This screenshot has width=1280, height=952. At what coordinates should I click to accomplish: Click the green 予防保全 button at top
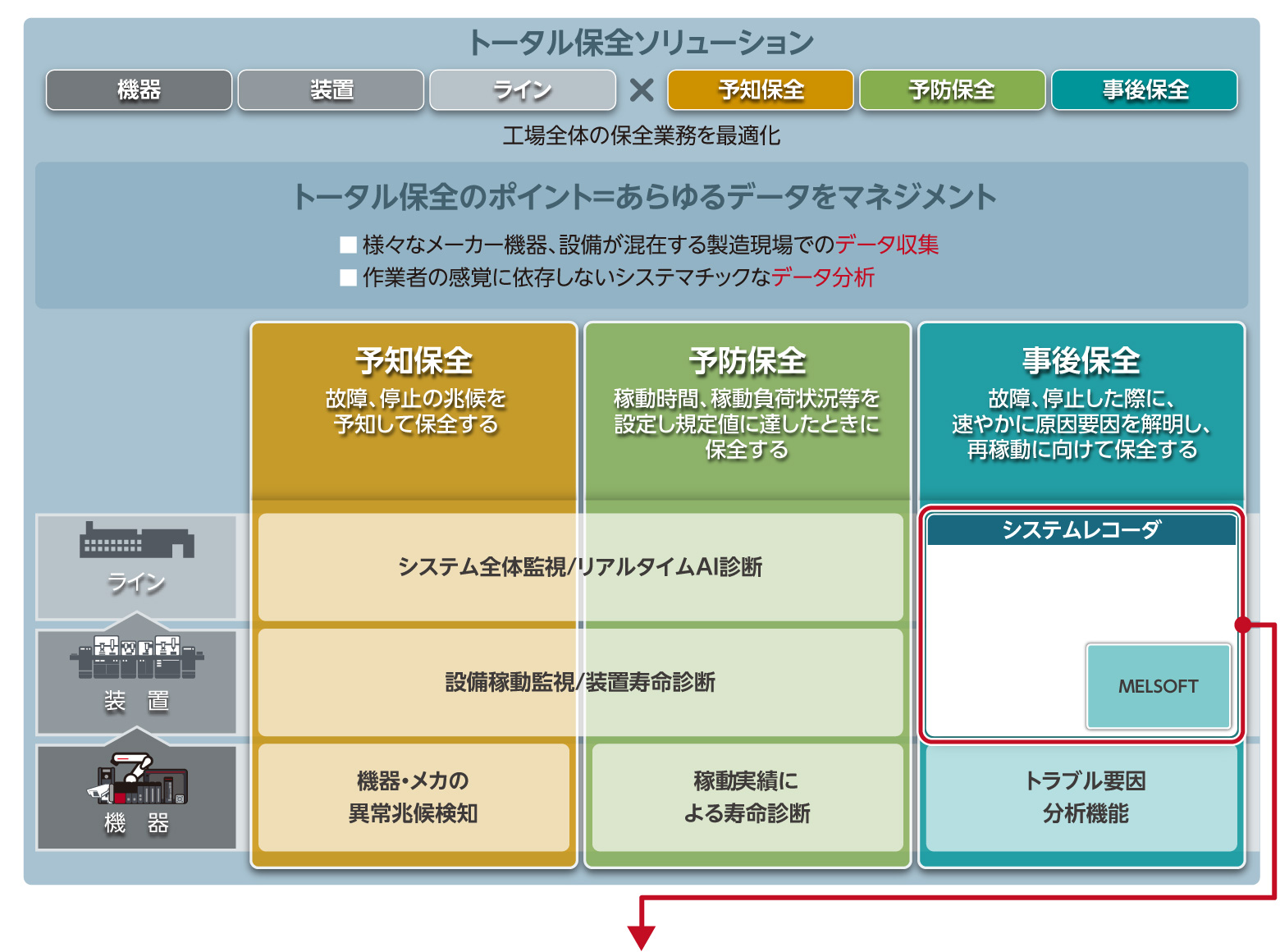point(952,90)
